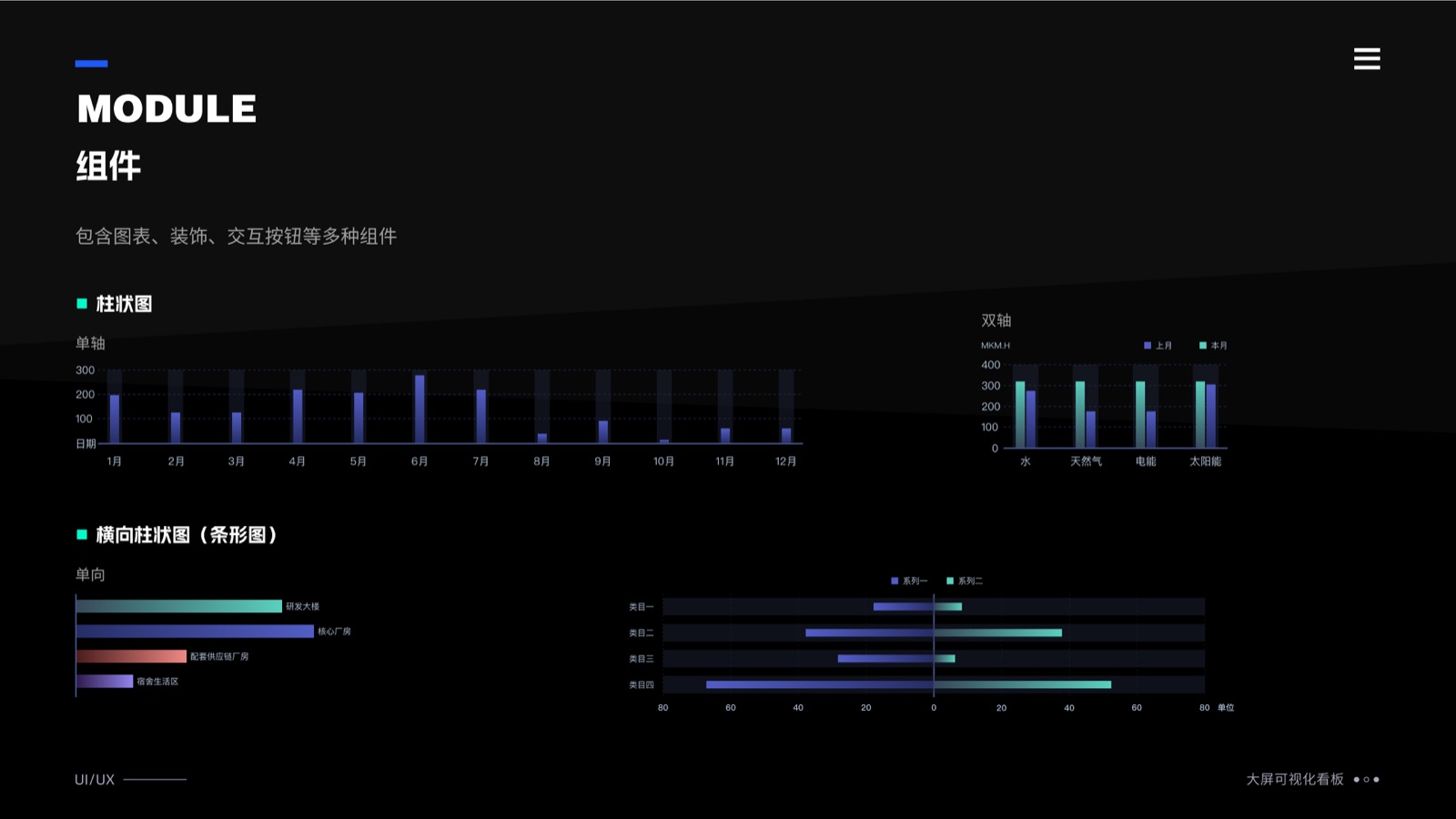Click the 柱状图 section heading
The width and height of the screenshot is (1456, 819).
(124, 304)
